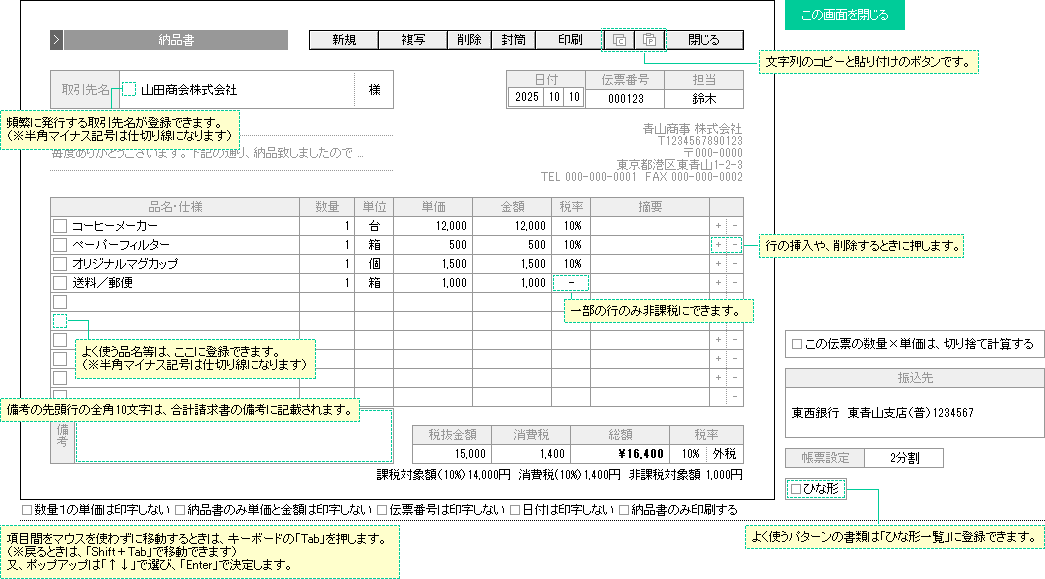This screenshot has width=1045, height=579.
Task: Click the item name ペーパーフィルター
Action: pyautogui.click(x=121, y=245)
